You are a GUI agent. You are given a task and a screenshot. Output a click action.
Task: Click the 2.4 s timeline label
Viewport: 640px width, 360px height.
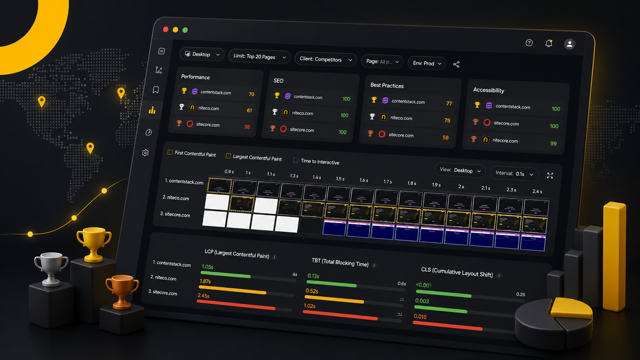537,191
